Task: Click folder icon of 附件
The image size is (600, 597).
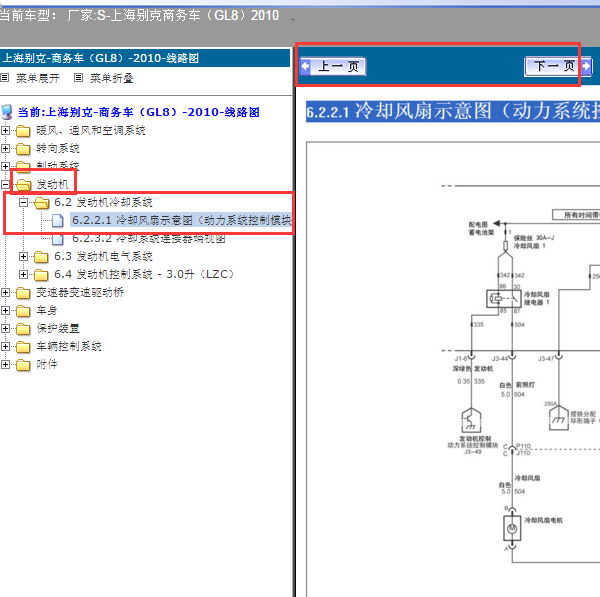Action: 23,365
